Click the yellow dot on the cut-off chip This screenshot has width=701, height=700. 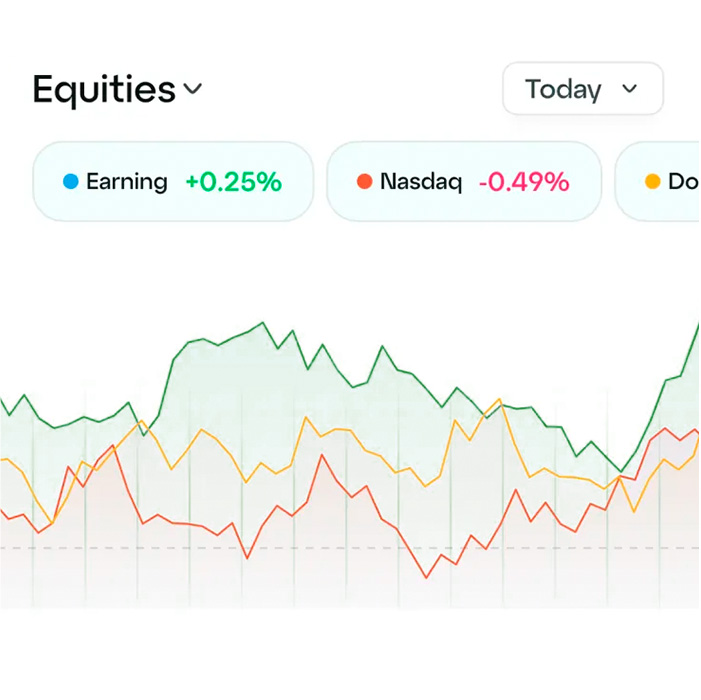pos(653,182)
